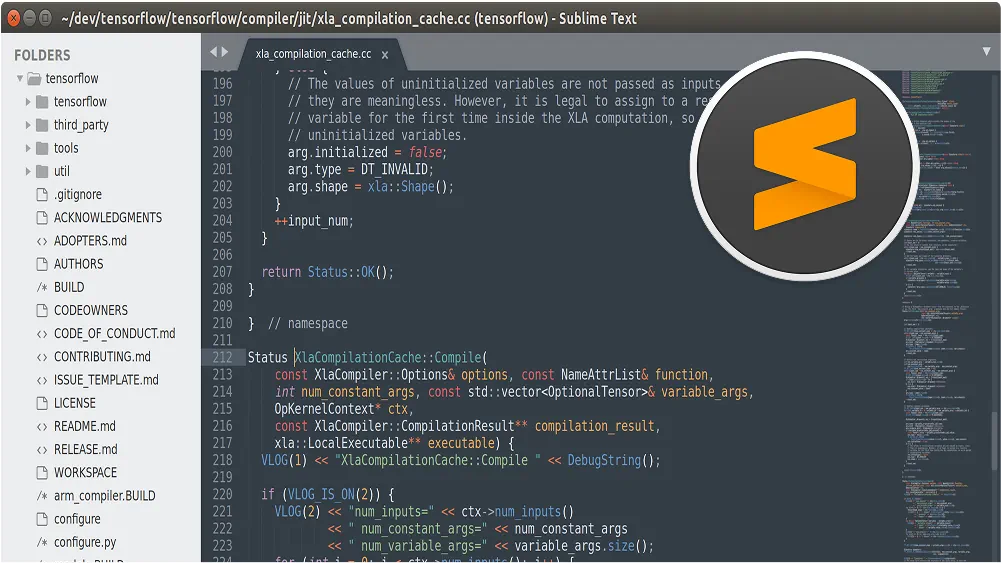Image resolution: width=1001 pixels, height=563 pixels.
Task: Close the xla_compilation_cache.cc tab
Action: tap(385, 55)
